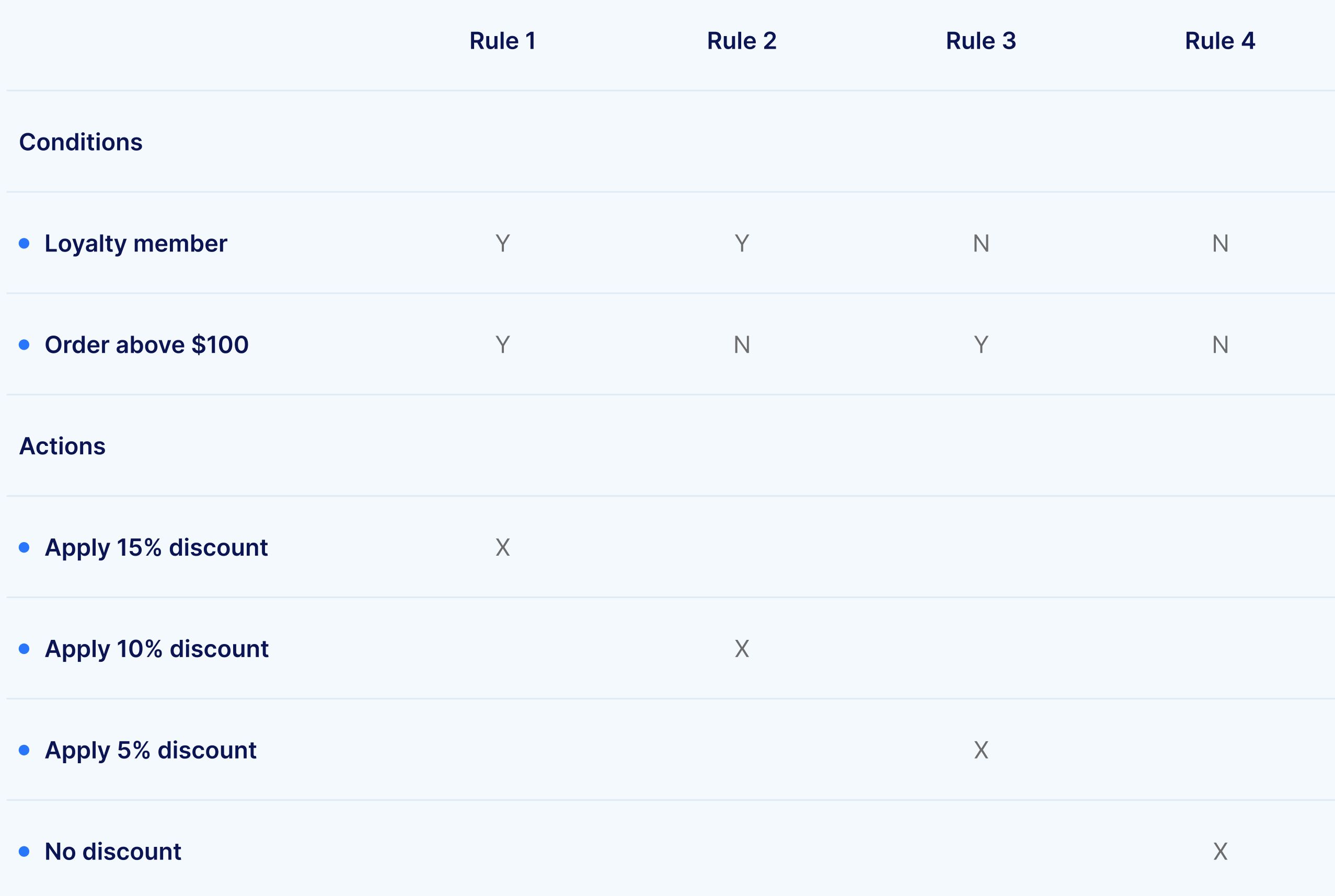The height and width of the screenshot is (896, 1335).
Task: Click the X for No discount under Rule 4
Action: (x=1221, y=852)
